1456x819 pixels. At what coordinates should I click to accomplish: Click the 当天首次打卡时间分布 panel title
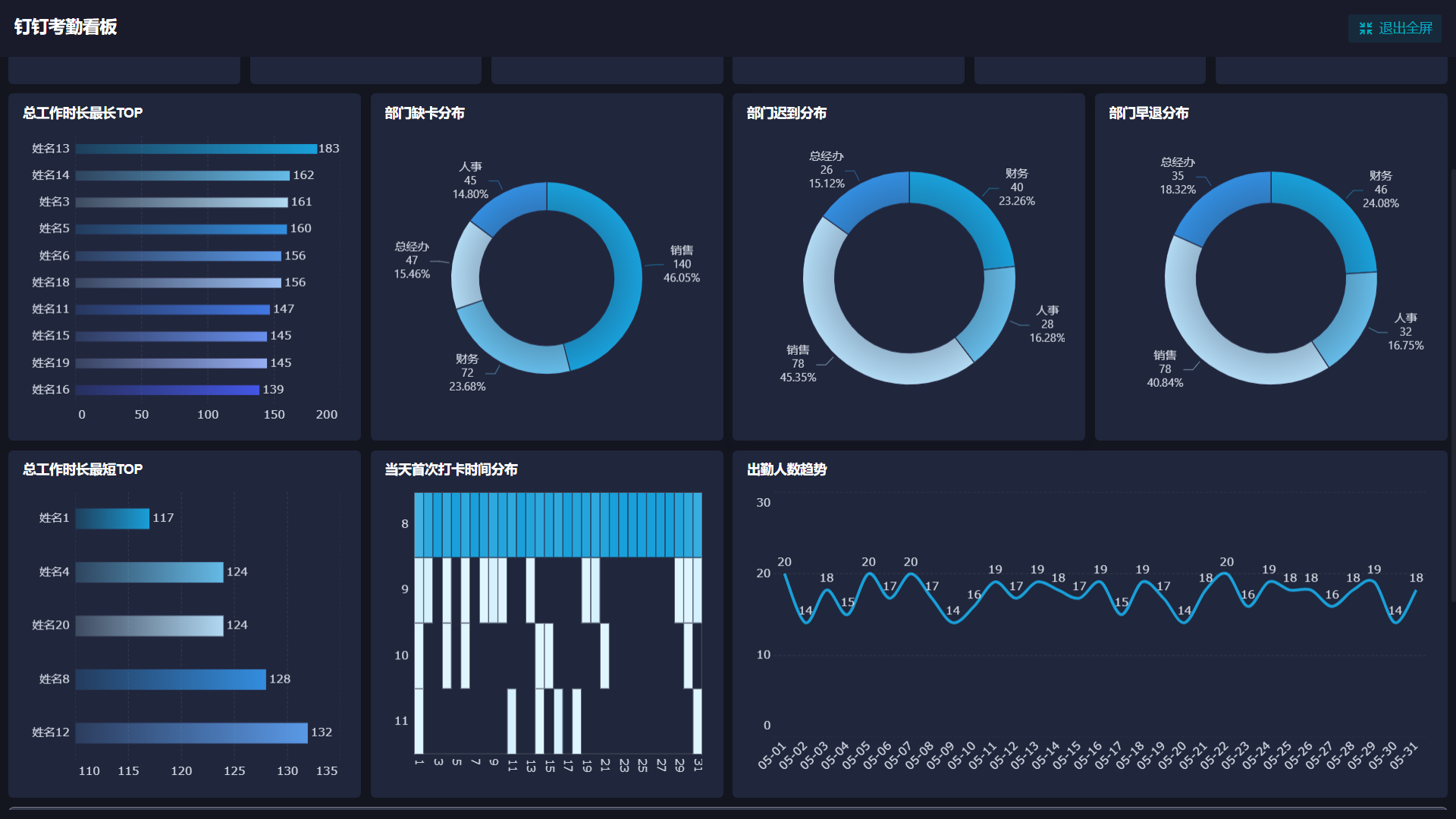pos(451,469)
